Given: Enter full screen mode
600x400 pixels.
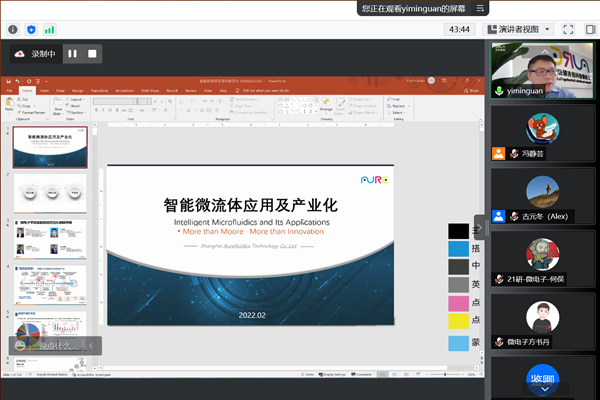Looking at the screenshot, I should pos(567,30).
